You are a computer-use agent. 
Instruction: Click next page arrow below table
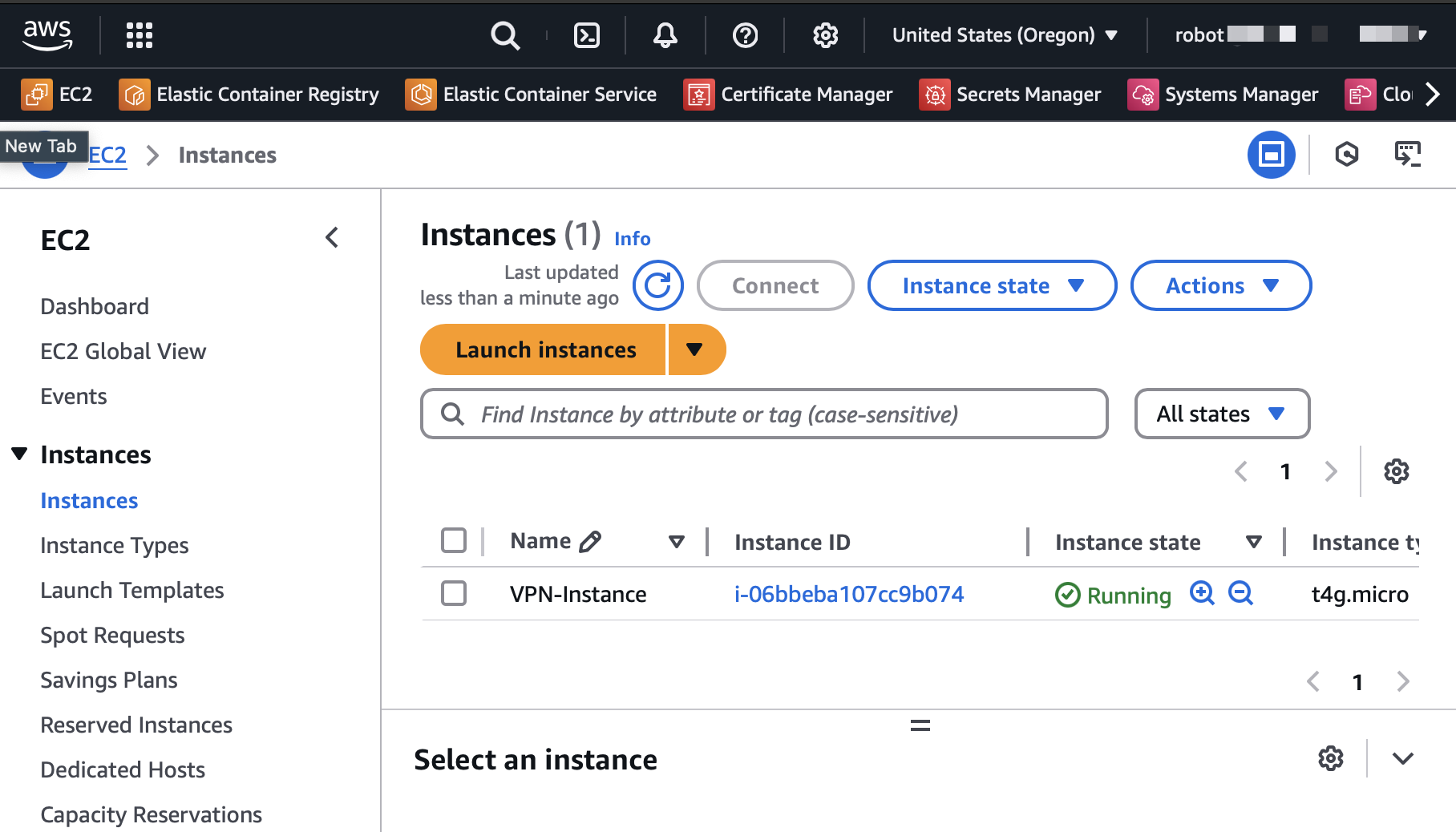pos(1403,681)
